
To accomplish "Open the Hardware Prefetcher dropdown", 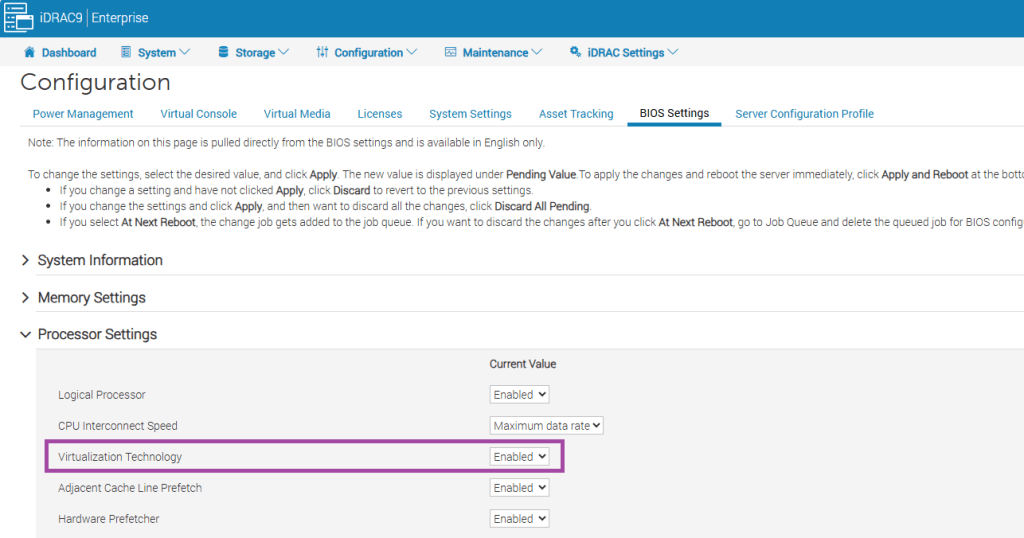I will pos(519,519).
